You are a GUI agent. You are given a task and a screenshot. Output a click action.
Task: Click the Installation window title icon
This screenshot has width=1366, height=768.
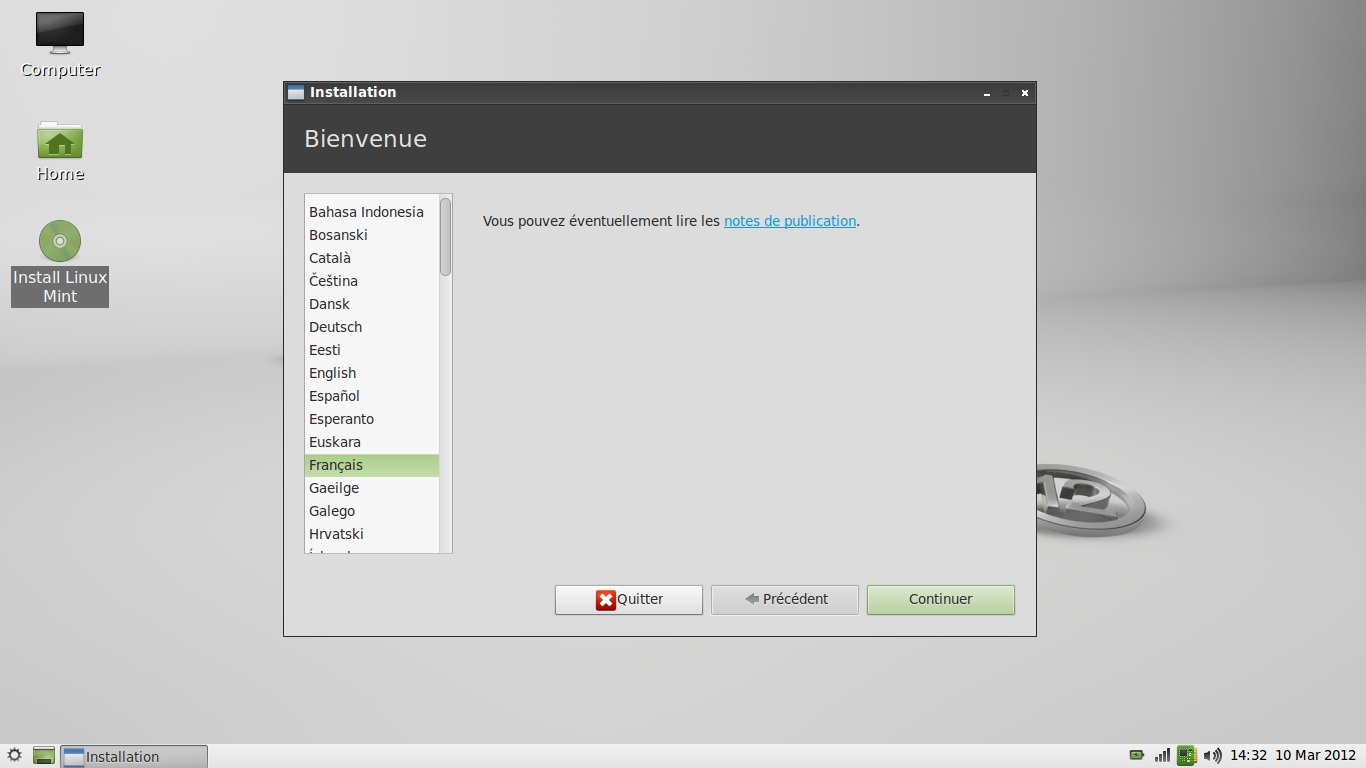click(x=295, y=92)
